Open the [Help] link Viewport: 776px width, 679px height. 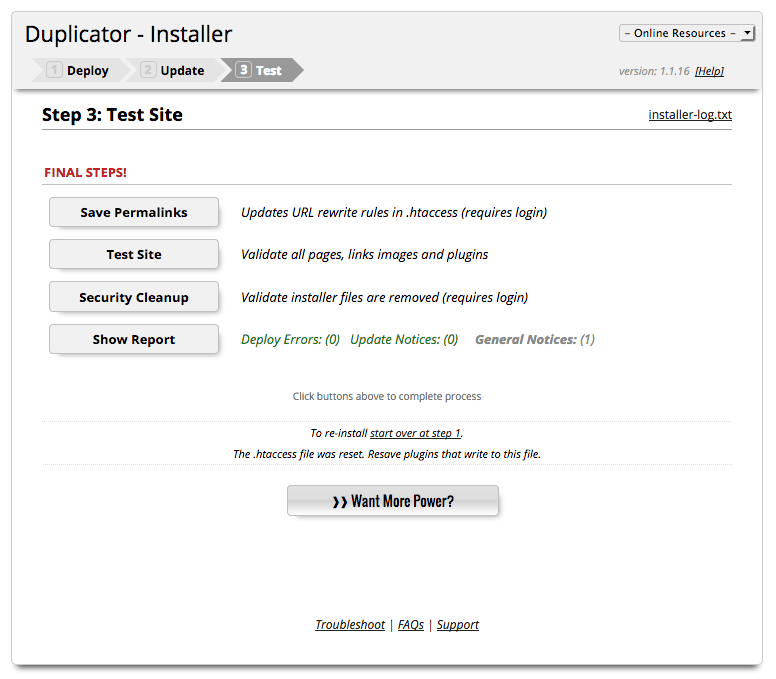709,71
